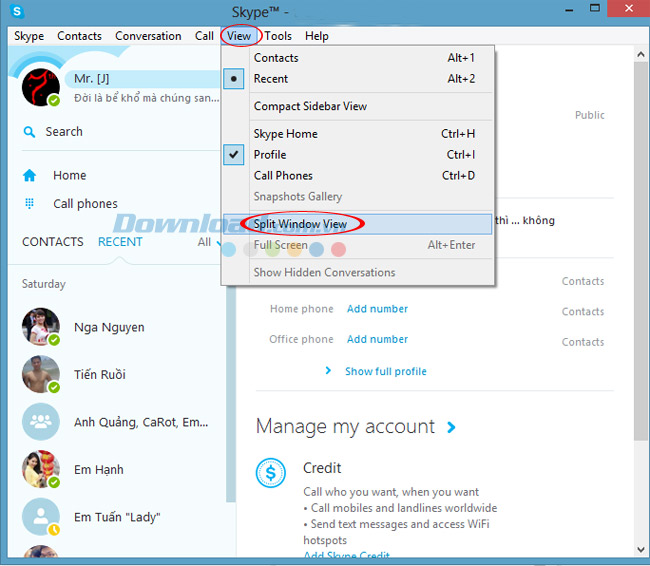
Task: Choose Contacts Alt+1 in View menu
Action: coord(358,58)
